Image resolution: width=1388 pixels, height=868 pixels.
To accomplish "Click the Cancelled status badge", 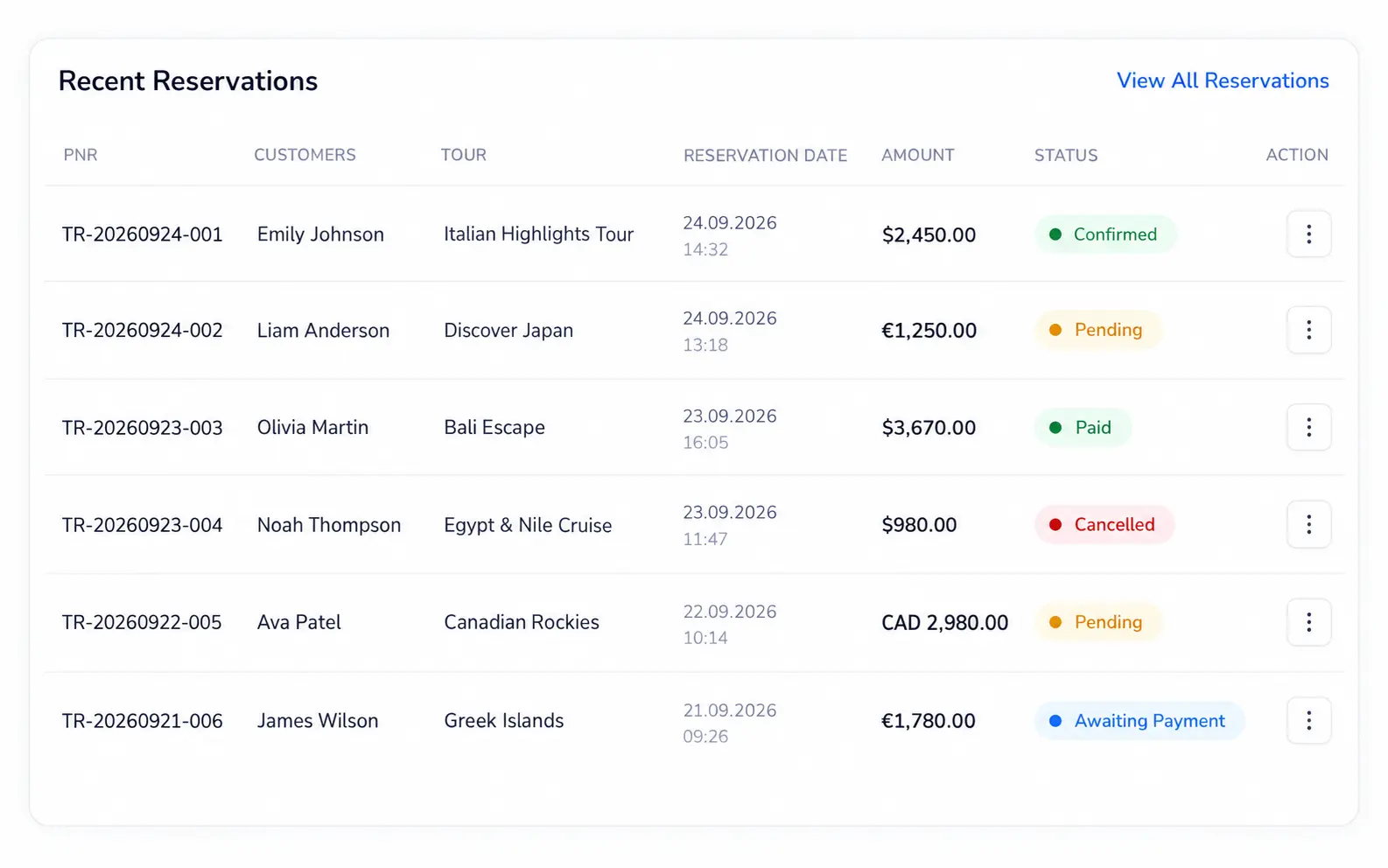I will [x=1104, y=524].
